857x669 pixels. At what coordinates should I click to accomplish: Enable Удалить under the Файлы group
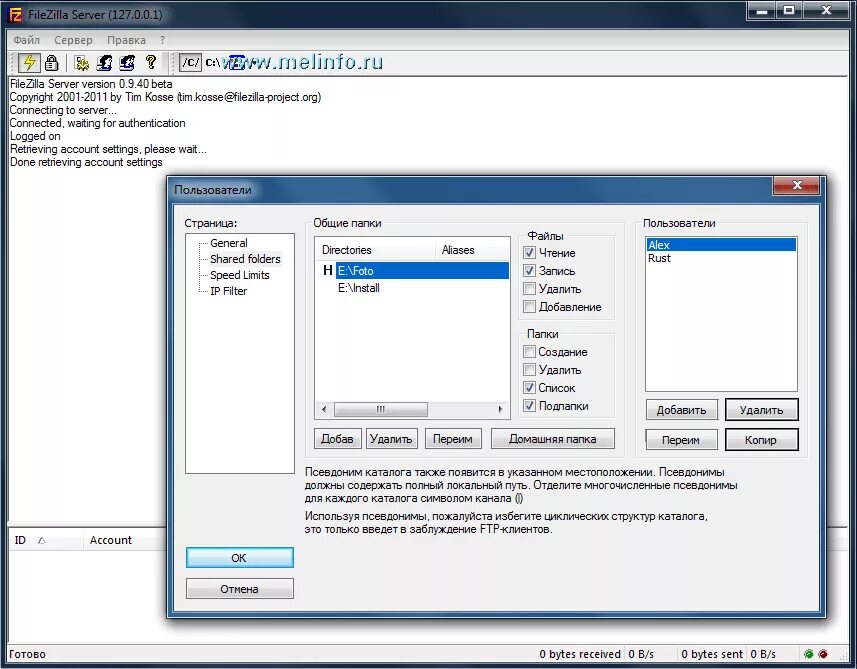coord(529,289)
